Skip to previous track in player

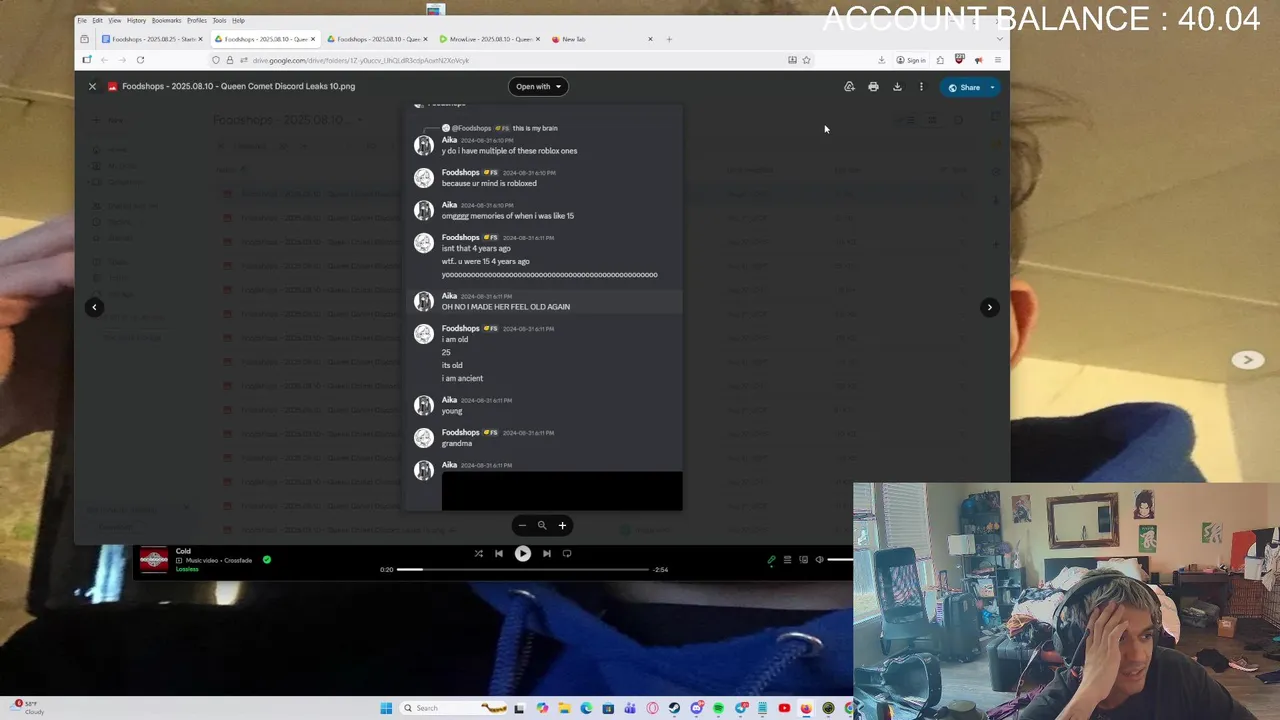click(499, 553)
